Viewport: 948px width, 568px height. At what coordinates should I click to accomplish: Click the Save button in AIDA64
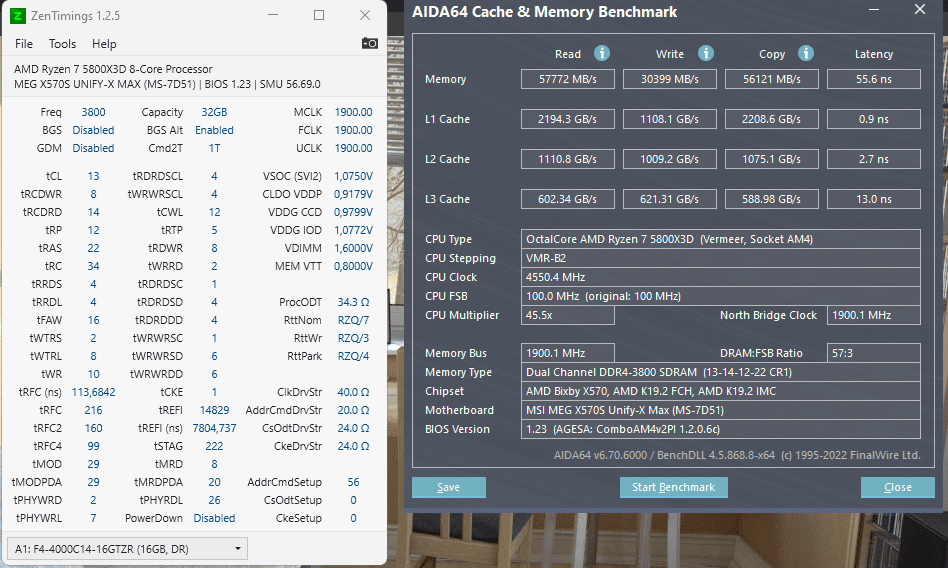pos(449,487)
